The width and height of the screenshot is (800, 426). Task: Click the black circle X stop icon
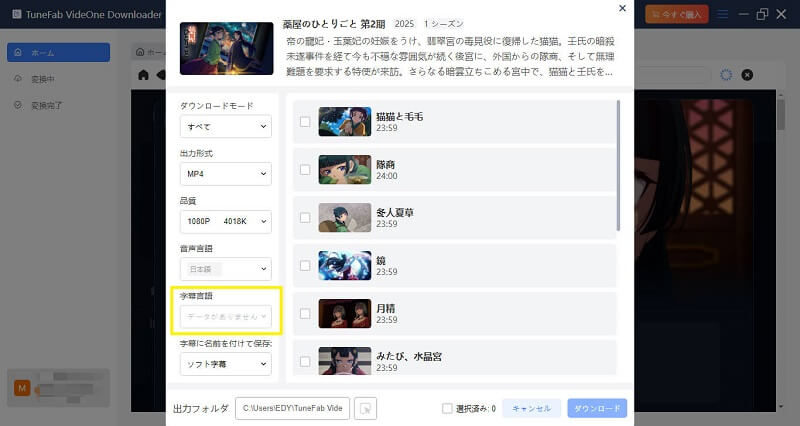tap(747, 75)
